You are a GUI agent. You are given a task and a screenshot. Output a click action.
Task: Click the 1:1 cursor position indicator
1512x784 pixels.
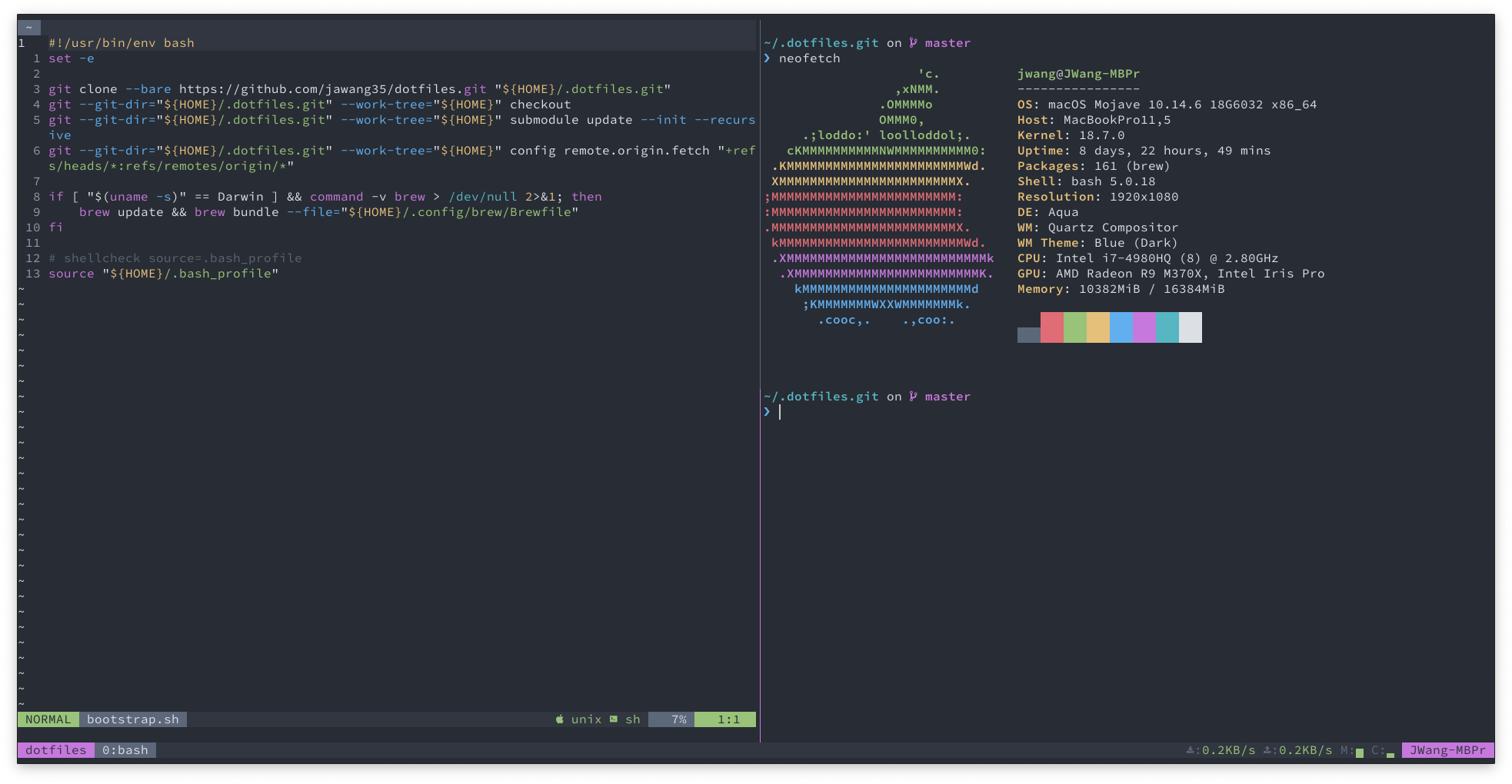click(725, 719)
